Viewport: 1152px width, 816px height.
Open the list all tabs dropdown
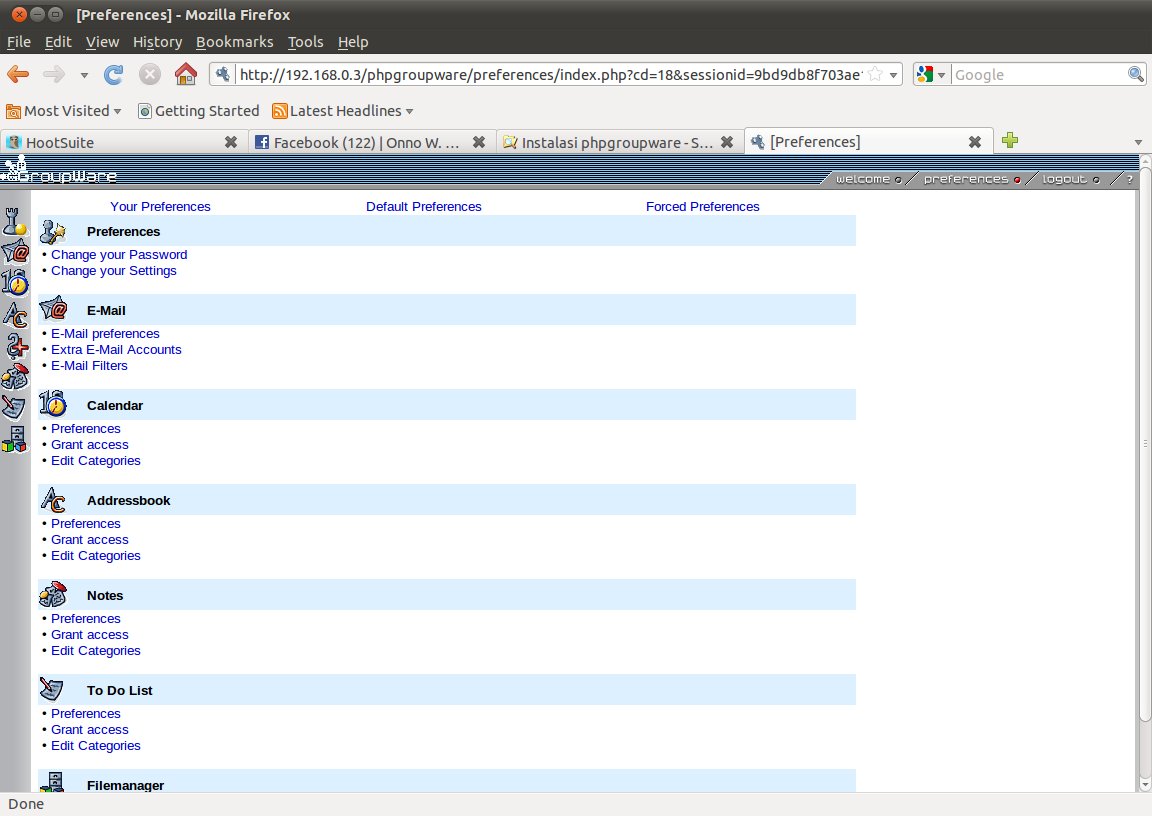pyautogui.click(x=1138, y=142)
